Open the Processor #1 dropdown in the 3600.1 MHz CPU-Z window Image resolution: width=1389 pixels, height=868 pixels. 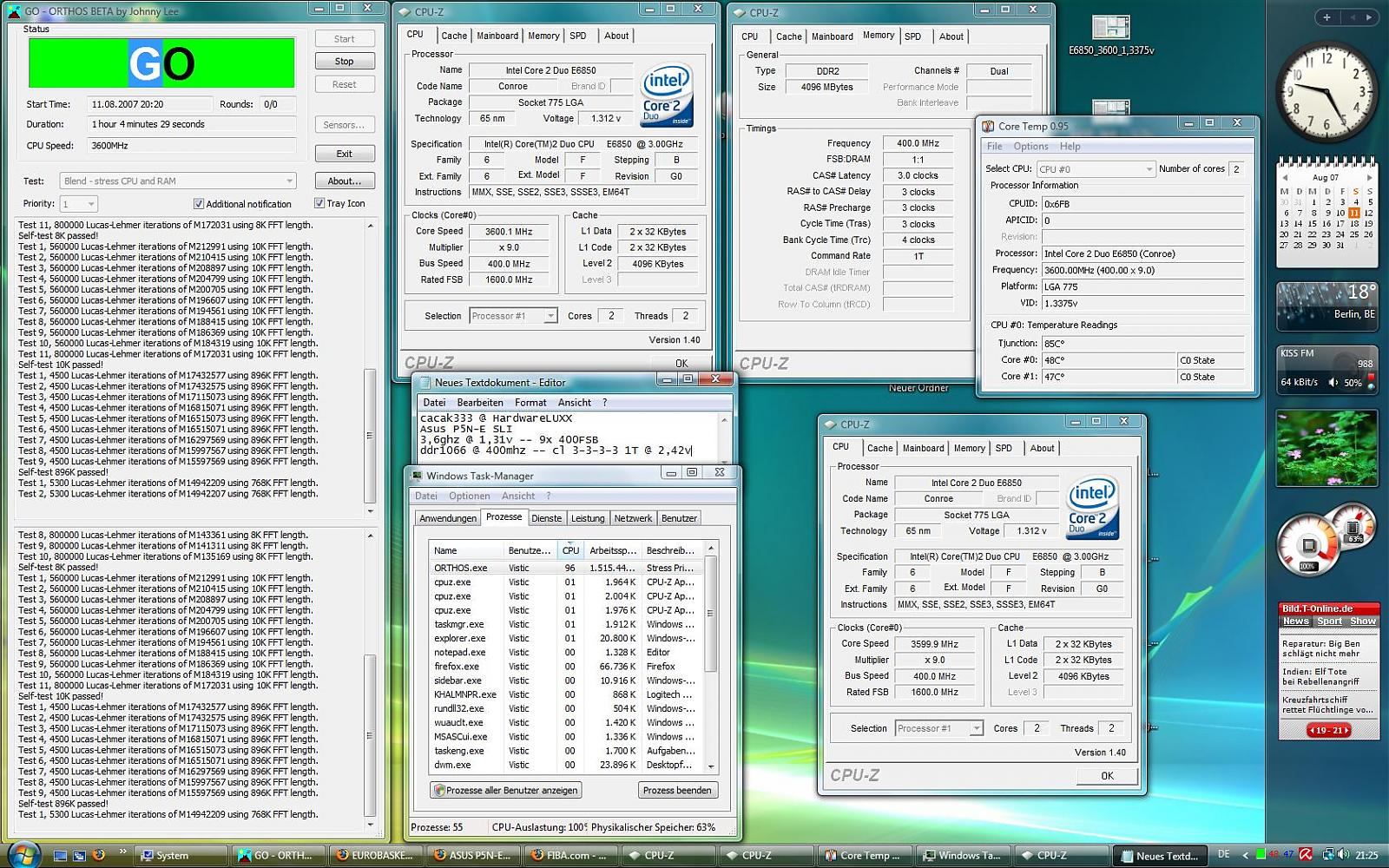(513, 316)
